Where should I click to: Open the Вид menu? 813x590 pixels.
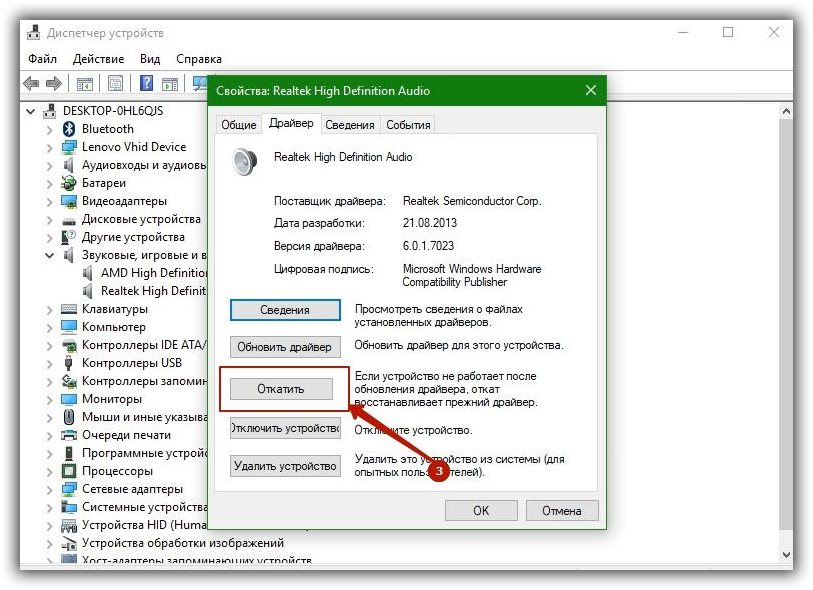[150, 59]
